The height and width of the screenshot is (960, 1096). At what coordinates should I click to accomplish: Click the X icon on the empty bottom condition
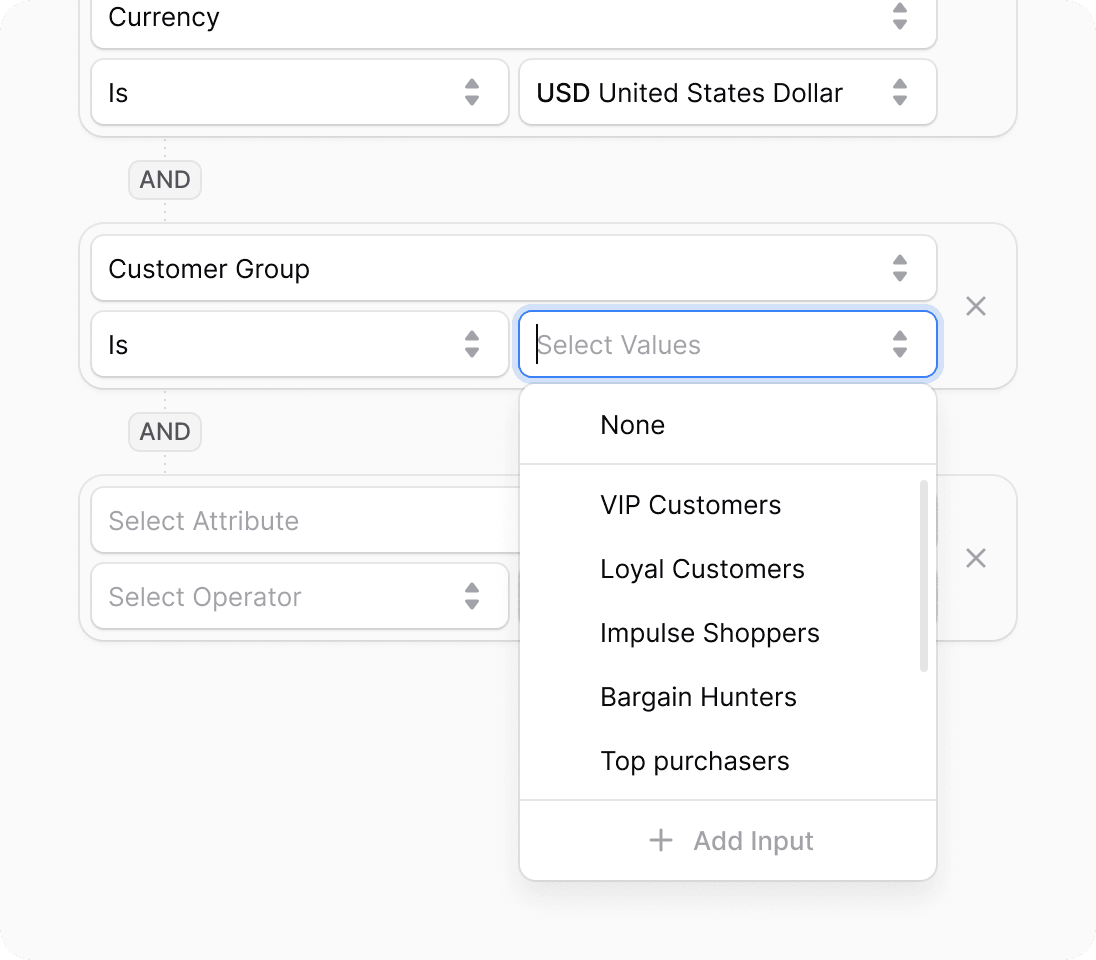point(976,559)
